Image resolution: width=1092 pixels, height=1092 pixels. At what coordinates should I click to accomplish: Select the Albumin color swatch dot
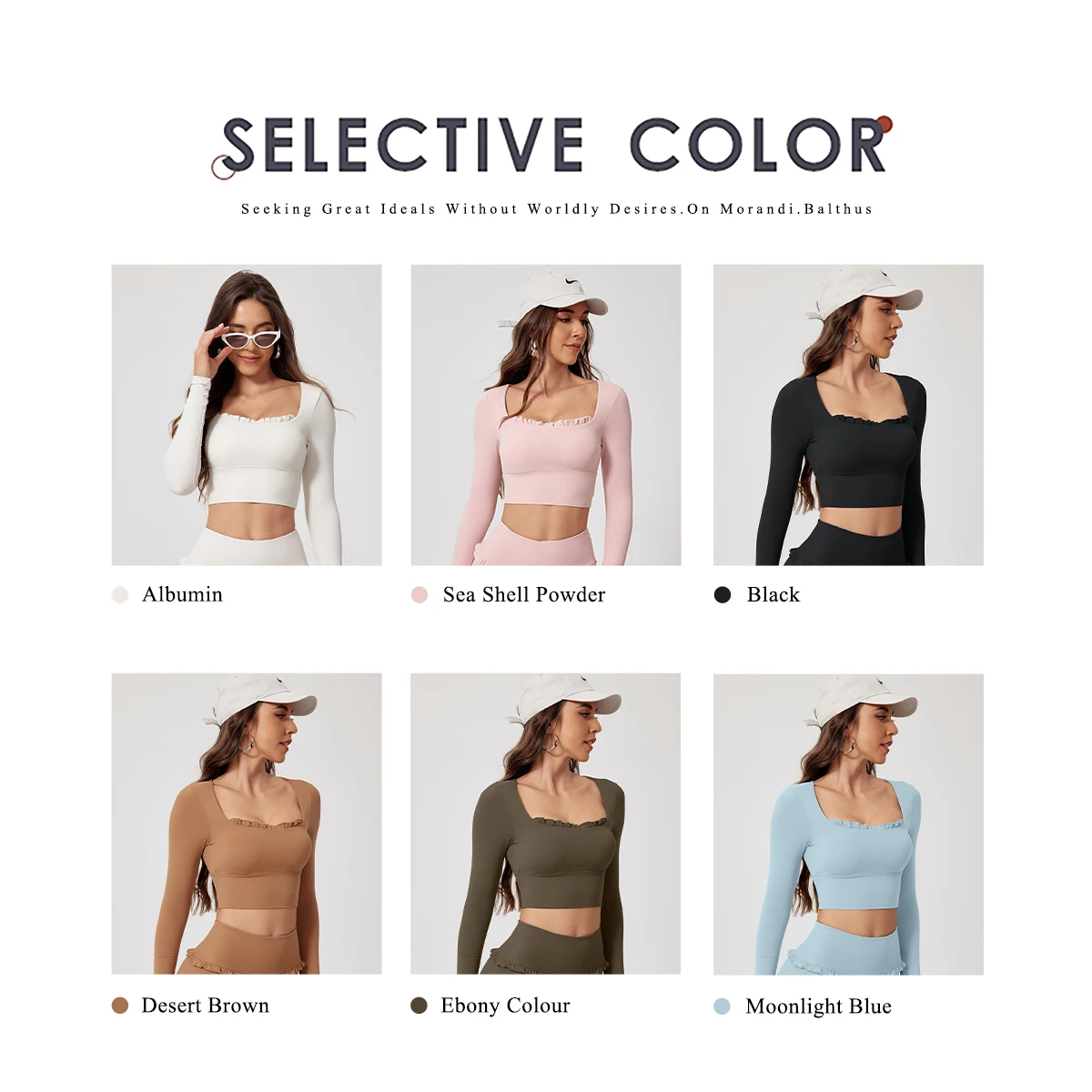click(x=120, y=595)
